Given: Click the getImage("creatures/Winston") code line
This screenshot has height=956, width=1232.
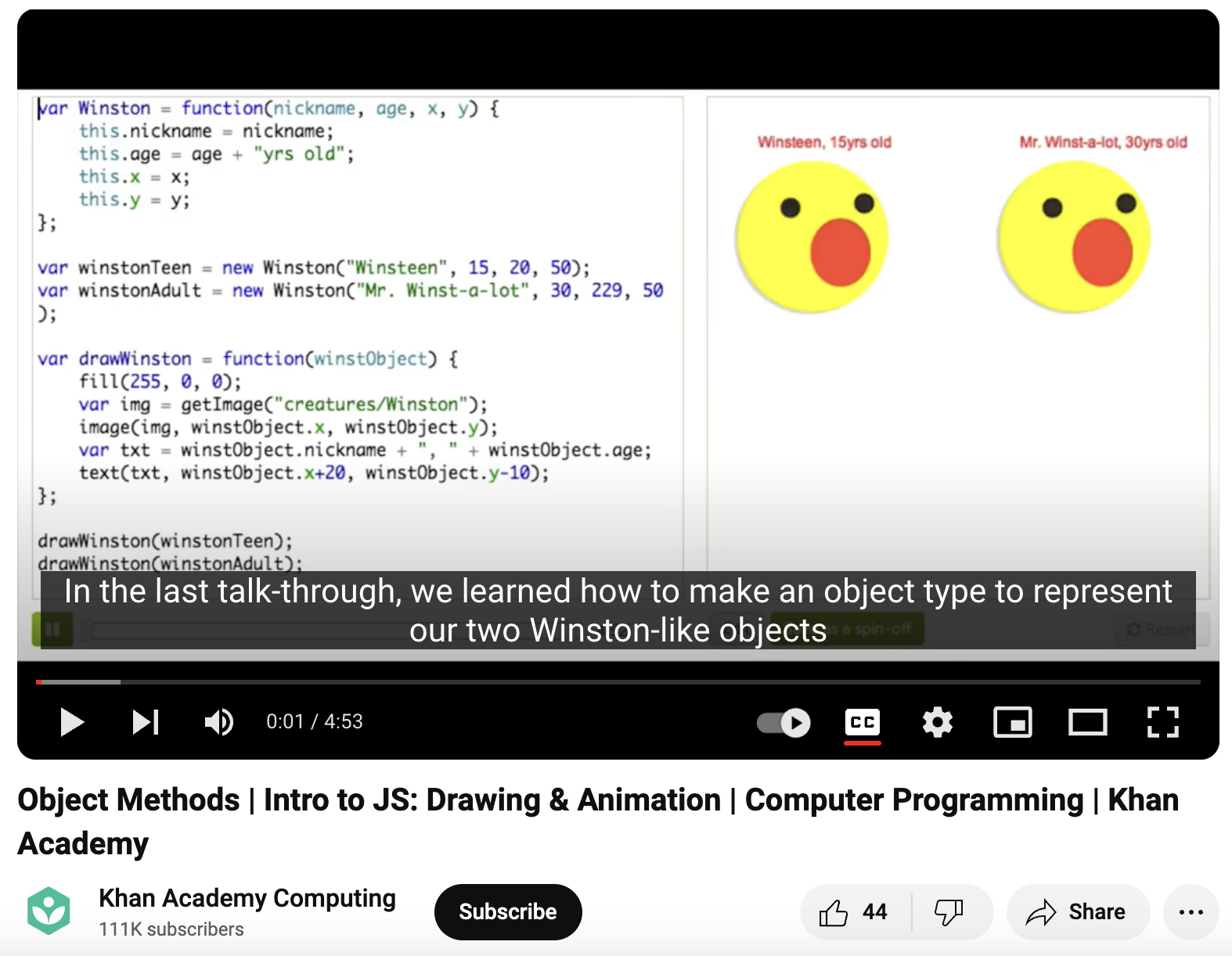Looking at the screenshot, I should click(283, 404).
